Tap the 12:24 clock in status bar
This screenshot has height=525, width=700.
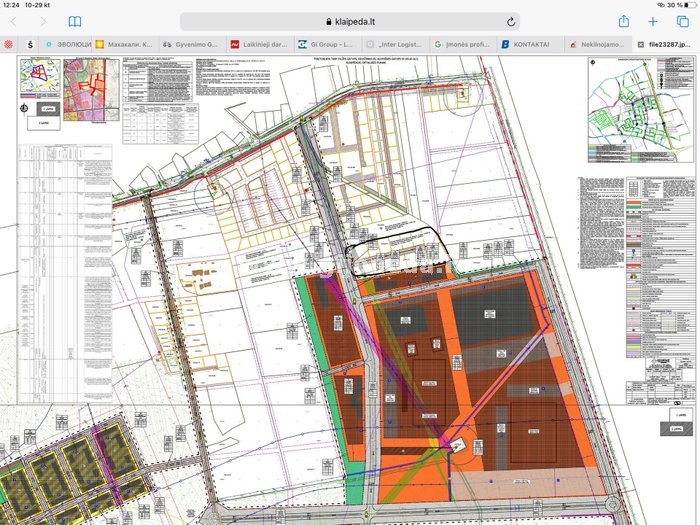pos(11,5)
